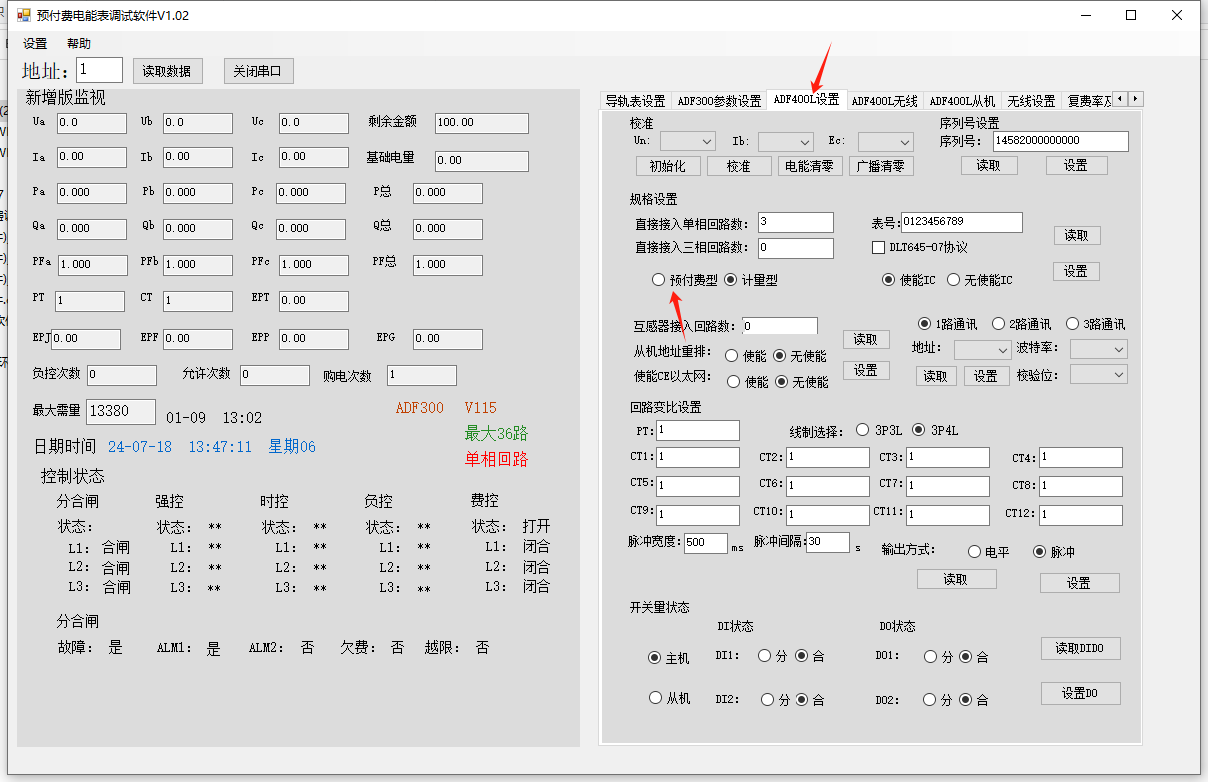Click the 脉冲宽度 input field
The width and height of the screenshot is (1208, 782).
coord(705,543)
